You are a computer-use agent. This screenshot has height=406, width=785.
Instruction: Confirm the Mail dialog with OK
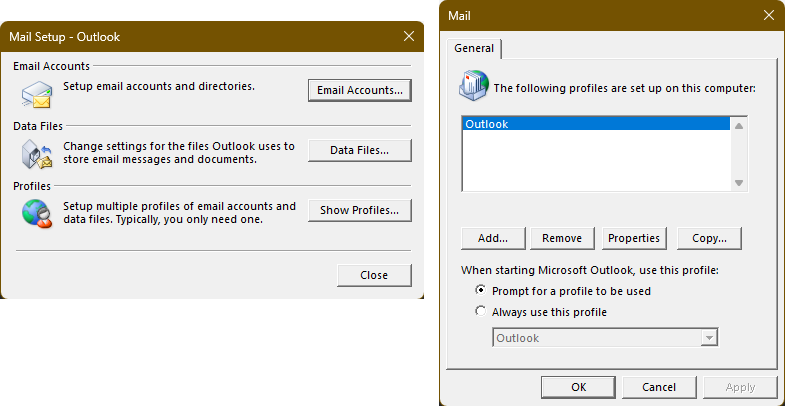578,387
